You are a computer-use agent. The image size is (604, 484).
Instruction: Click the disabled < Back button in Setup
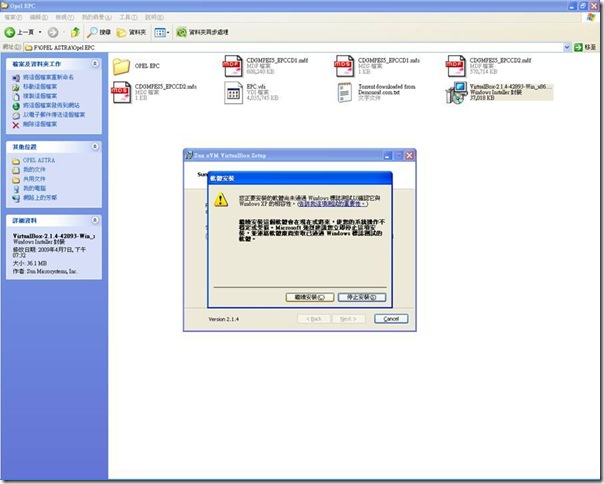[314, 319]
